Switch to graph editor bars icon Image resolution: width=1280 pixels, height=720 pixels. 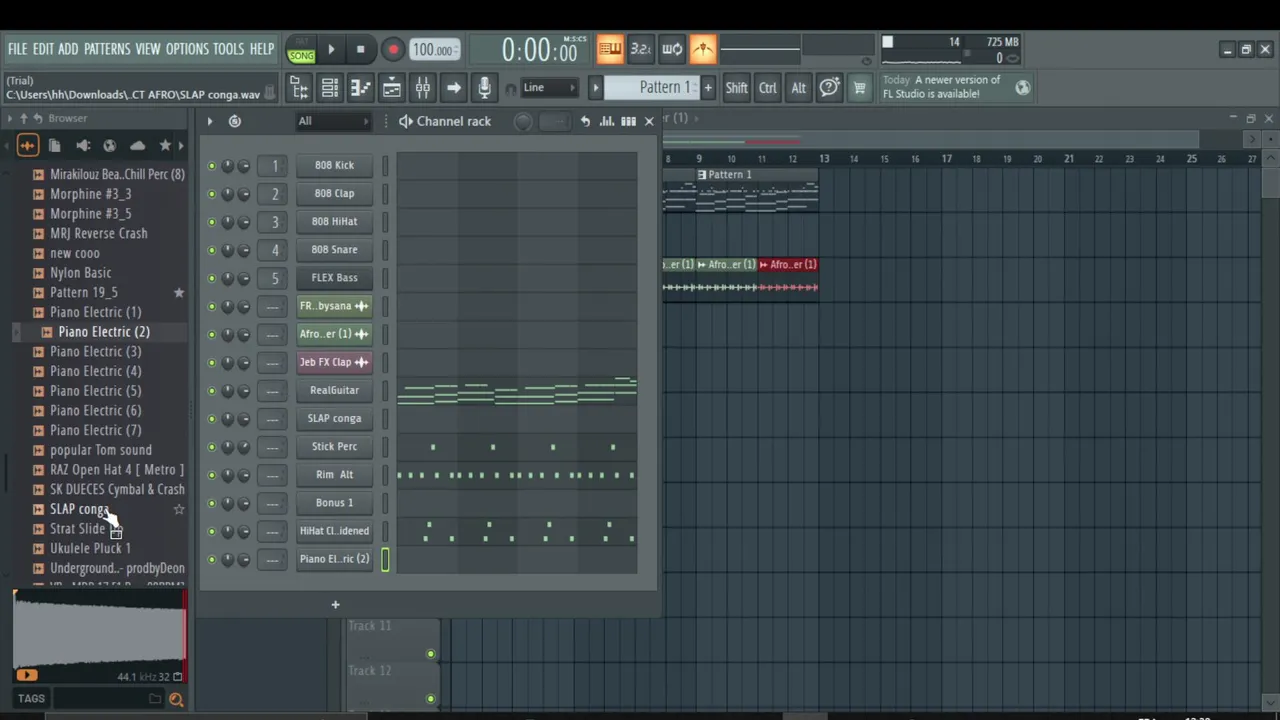point(607,121)
